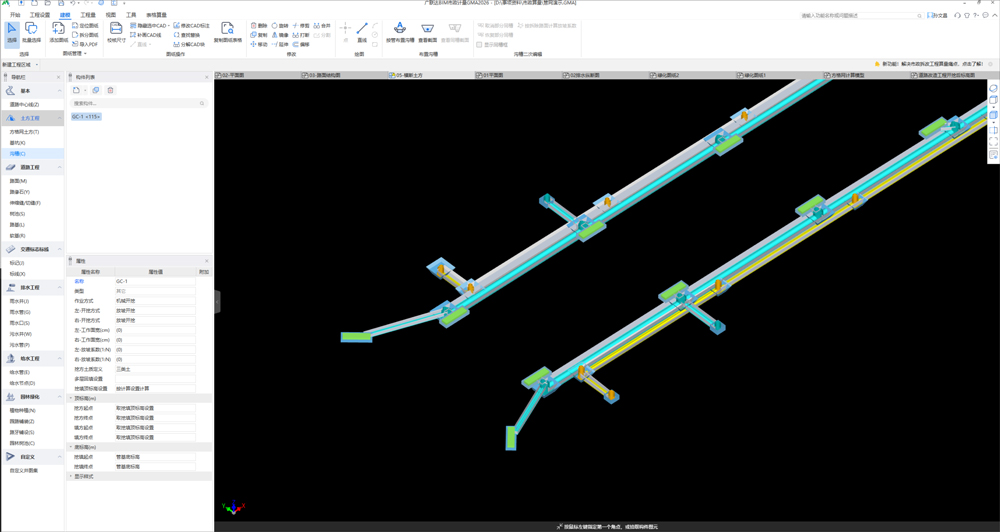Viewport: 1000px width, 532px height.
Task: Open the 校核尺寸 check dimension tool
Action: (x=116, y=33)
